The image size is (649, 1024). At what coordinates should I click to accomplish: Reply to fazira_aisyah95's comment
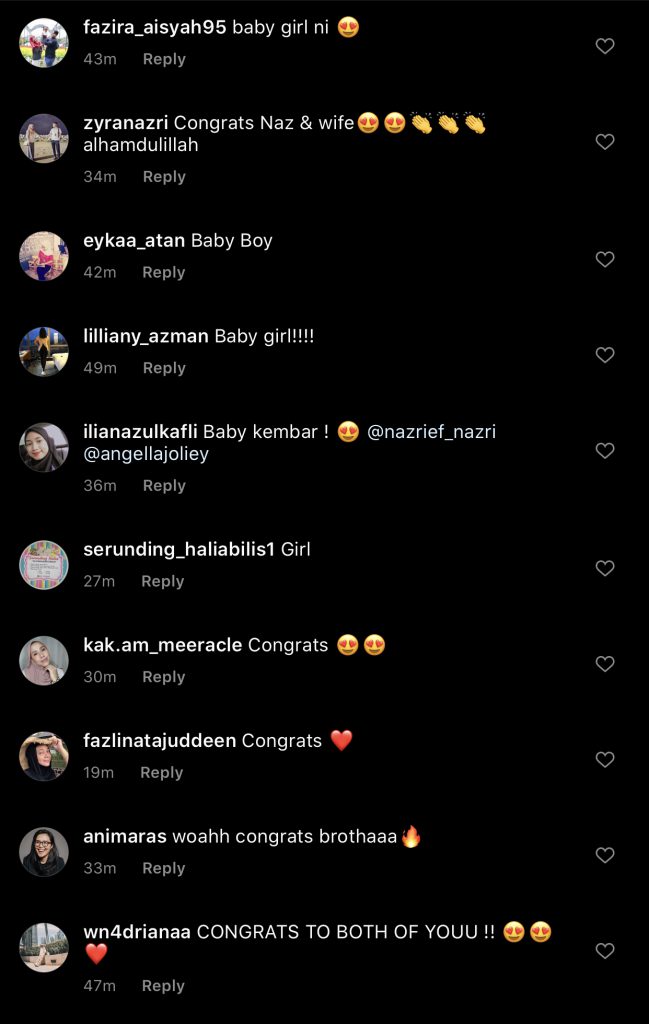point(164,59)
